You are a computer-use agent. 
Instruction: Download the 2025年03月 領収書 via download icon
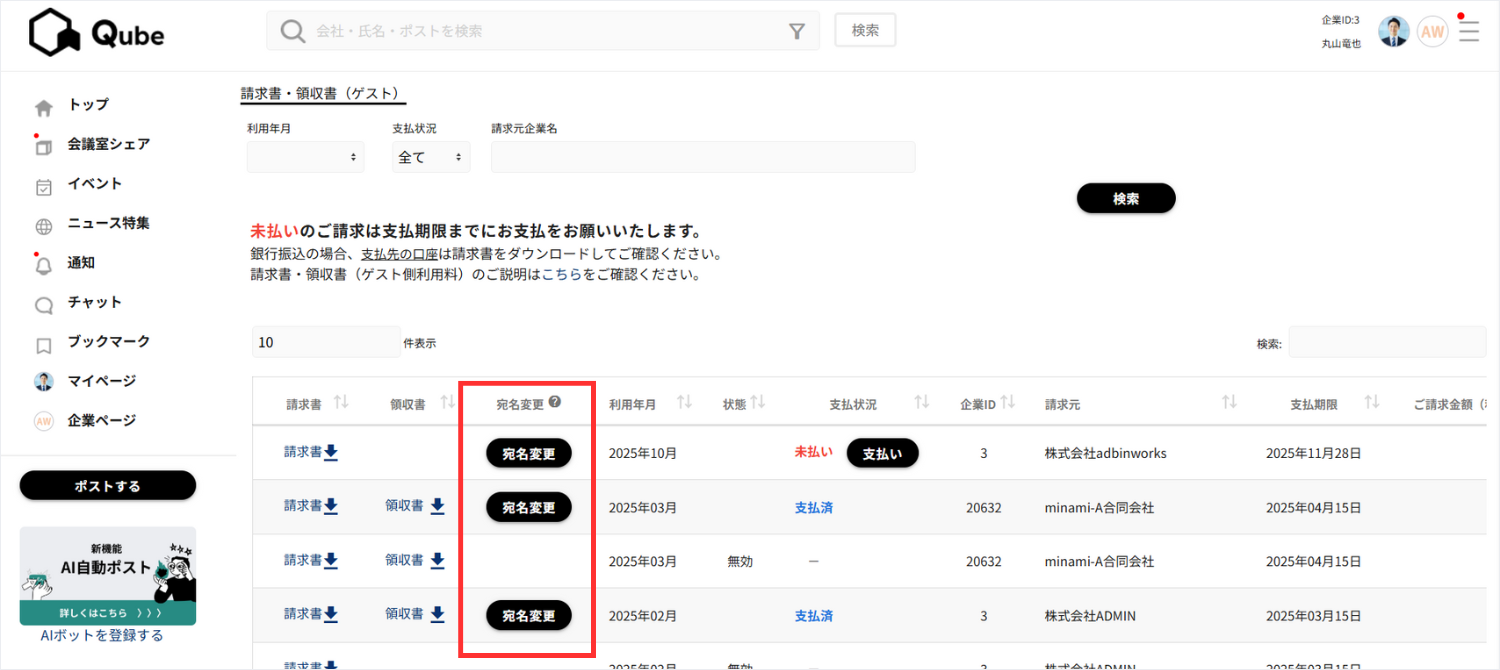point(437,506)
